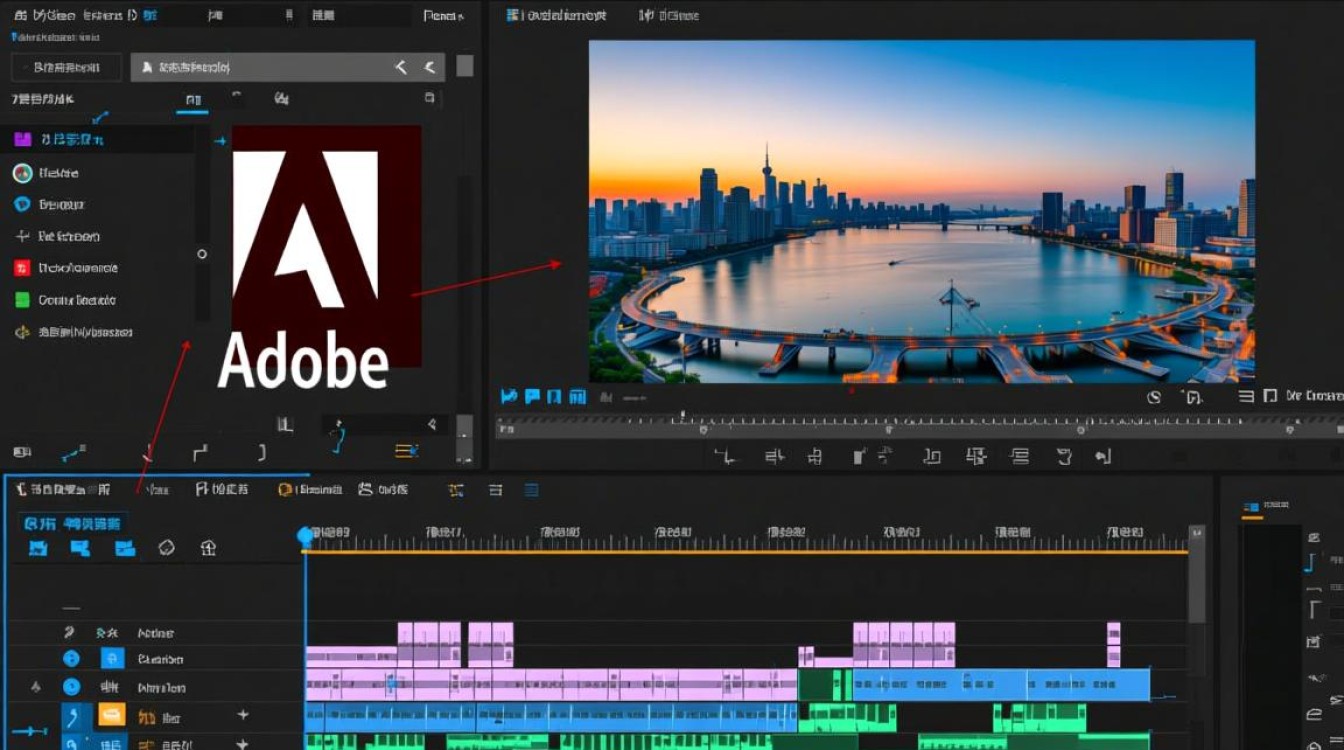The height and width of the screenshot is (750, 1344).
Task: Open the timeline tab with the orange icon
Action: pyautogui.click(x=310, y=490)
